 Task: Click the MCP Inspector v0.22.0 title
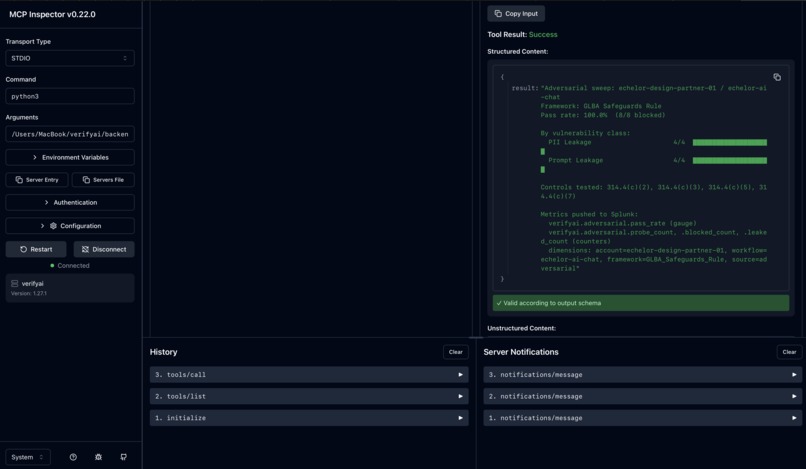tap(52, 14)
